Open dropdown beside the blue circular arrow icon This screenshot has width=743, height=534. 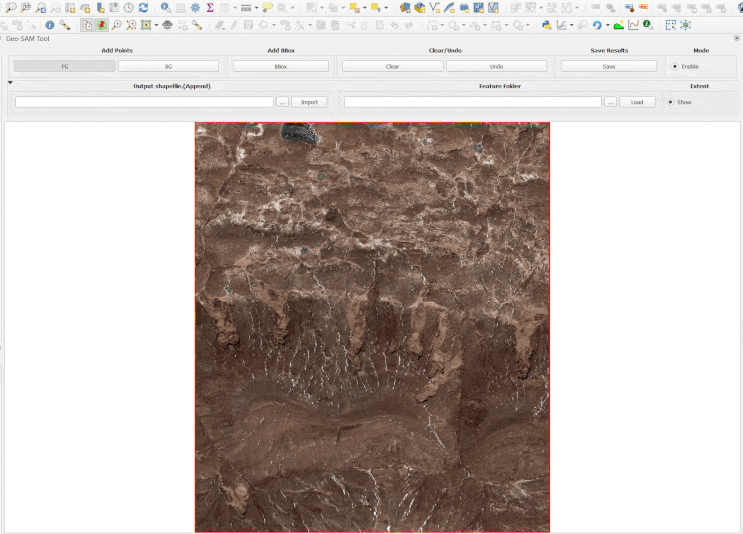[607, 25]
